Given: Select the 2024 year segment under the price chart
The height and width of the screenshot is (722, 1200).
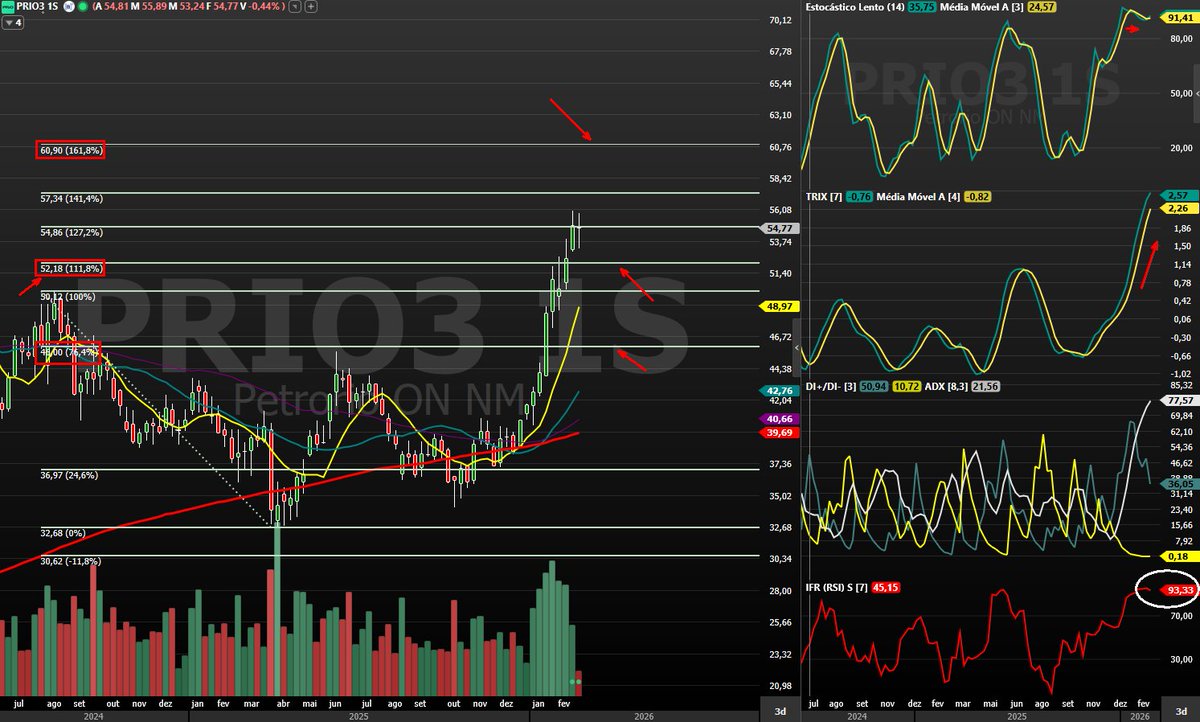Looking at the screenshot, I should 94,715.
